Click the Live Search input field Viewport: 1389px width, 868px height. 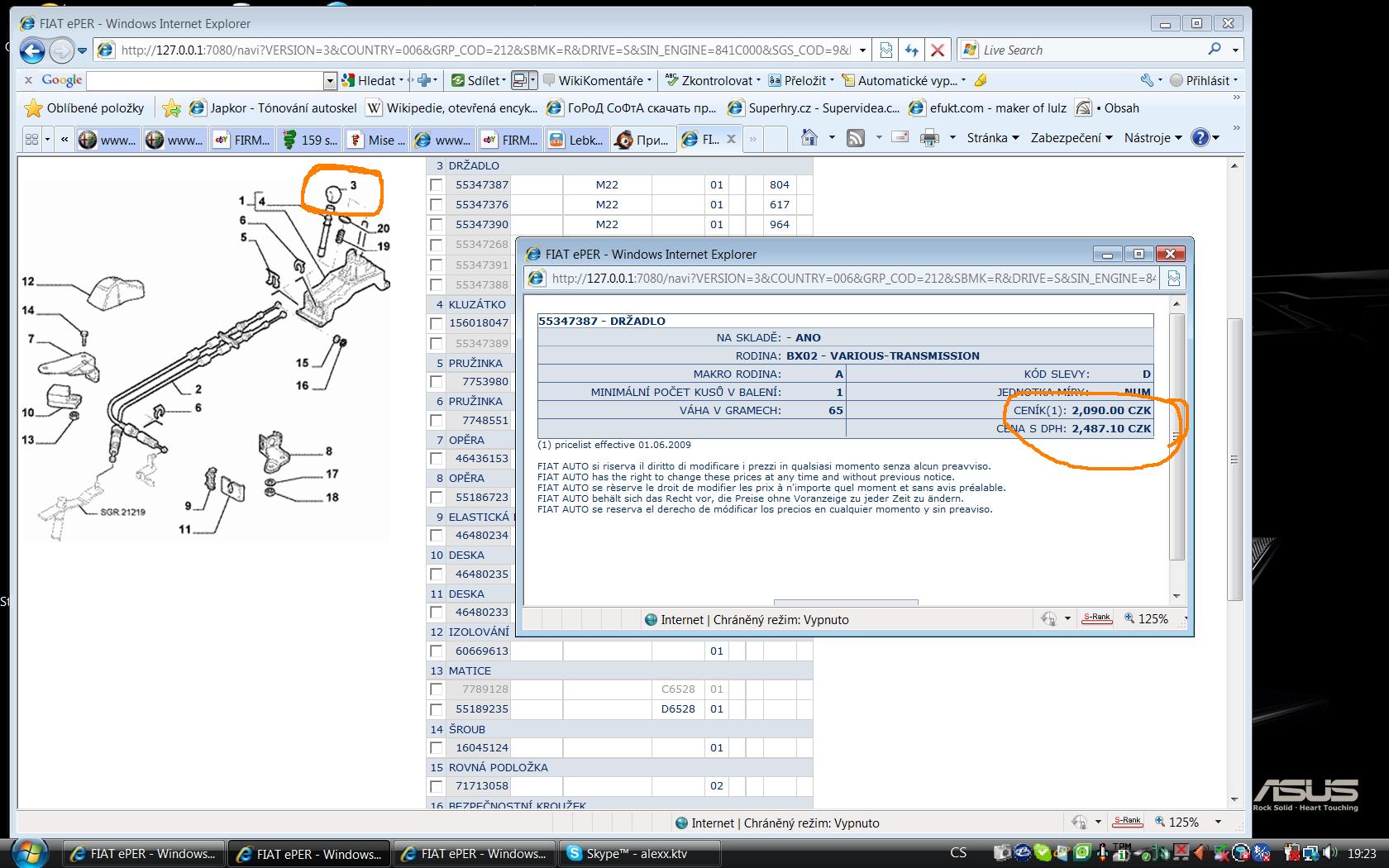1091,50
